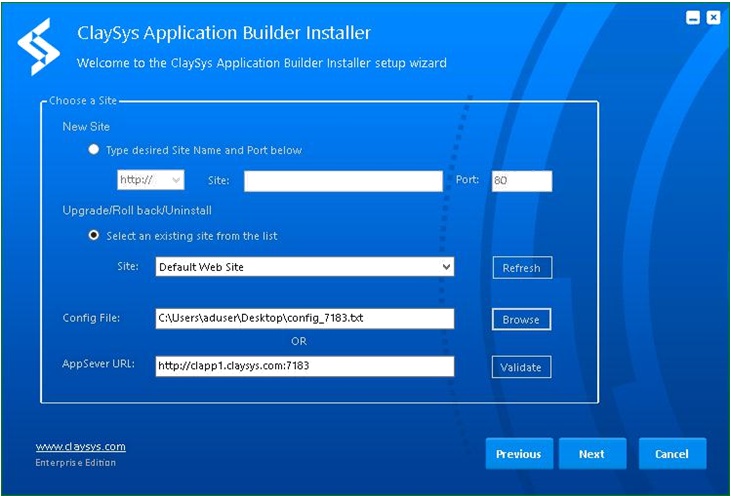731x496 pixels.
Task: Click the AppSever URL field
Action: (305, 366)
